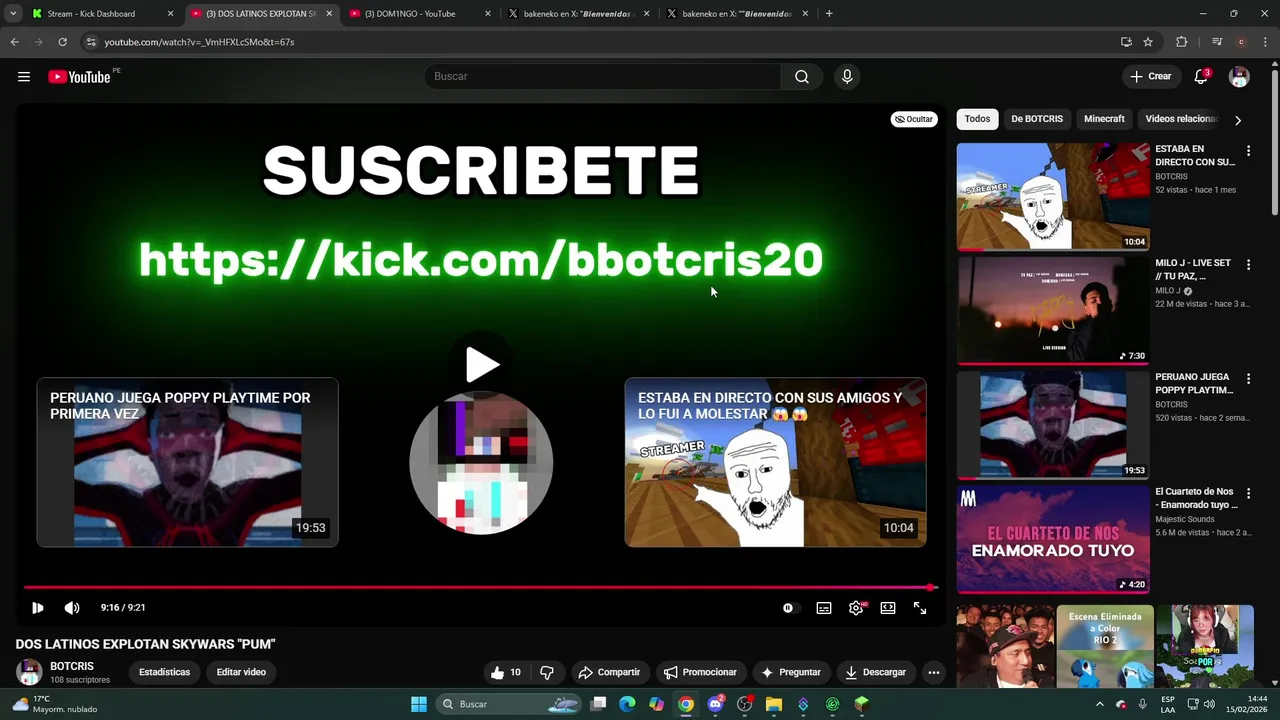Click the Minecraft block icon on taskbar
The image size is (1280, 720).
[x=862, y=704]
